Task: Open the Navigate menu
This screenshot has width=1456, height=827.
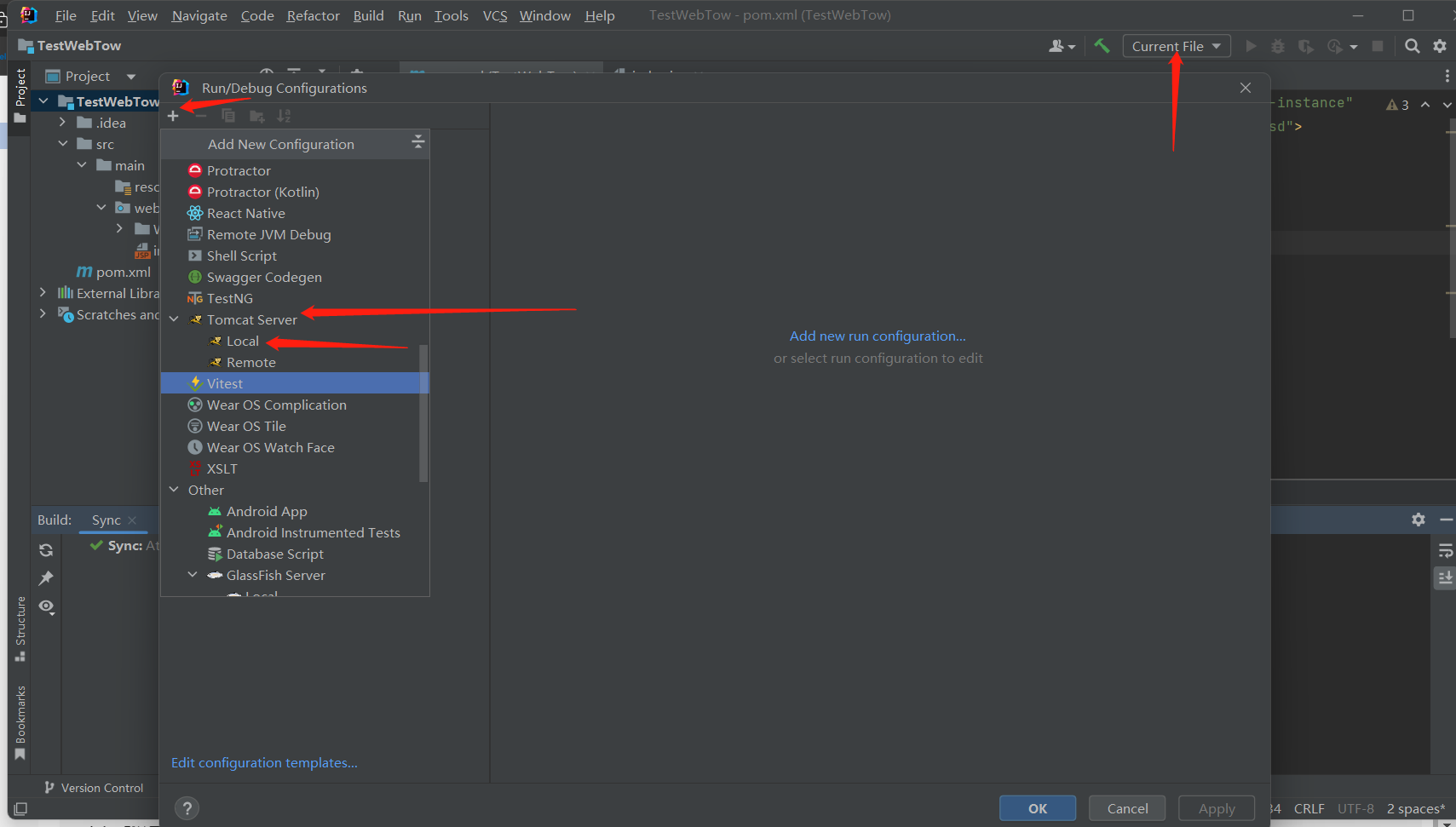Action: click(x=199, y=15)
